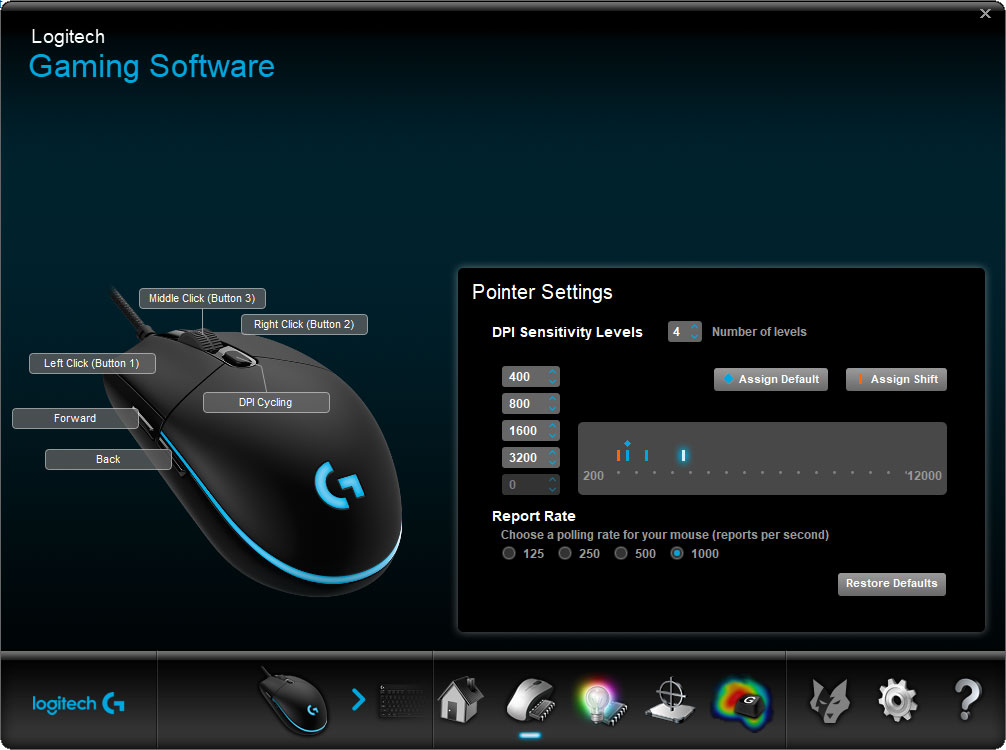The image size is (1006, 750).
Task: Click the DPI Cycling button label
Action: tap(266, 402)
